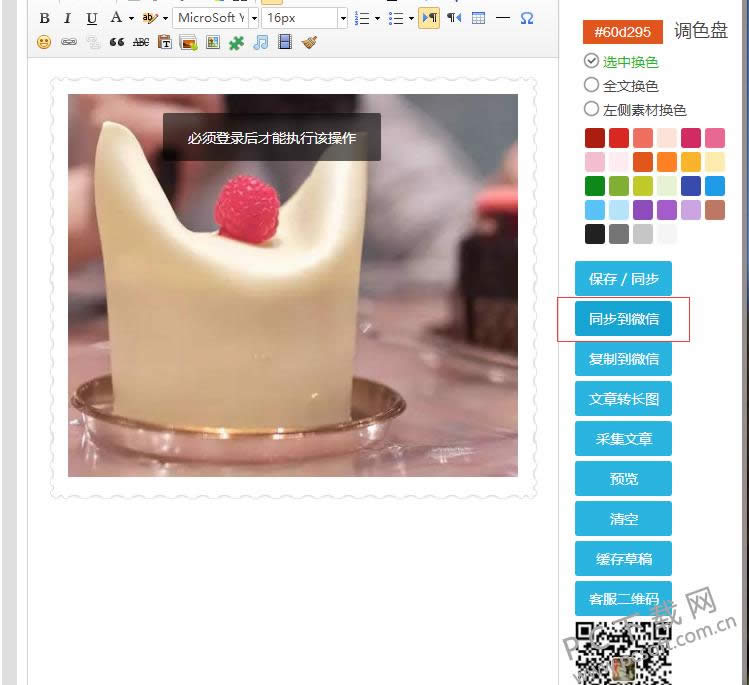749x685 pixels.
Task: Clear formatting with the brush icon
Action: 309,42
